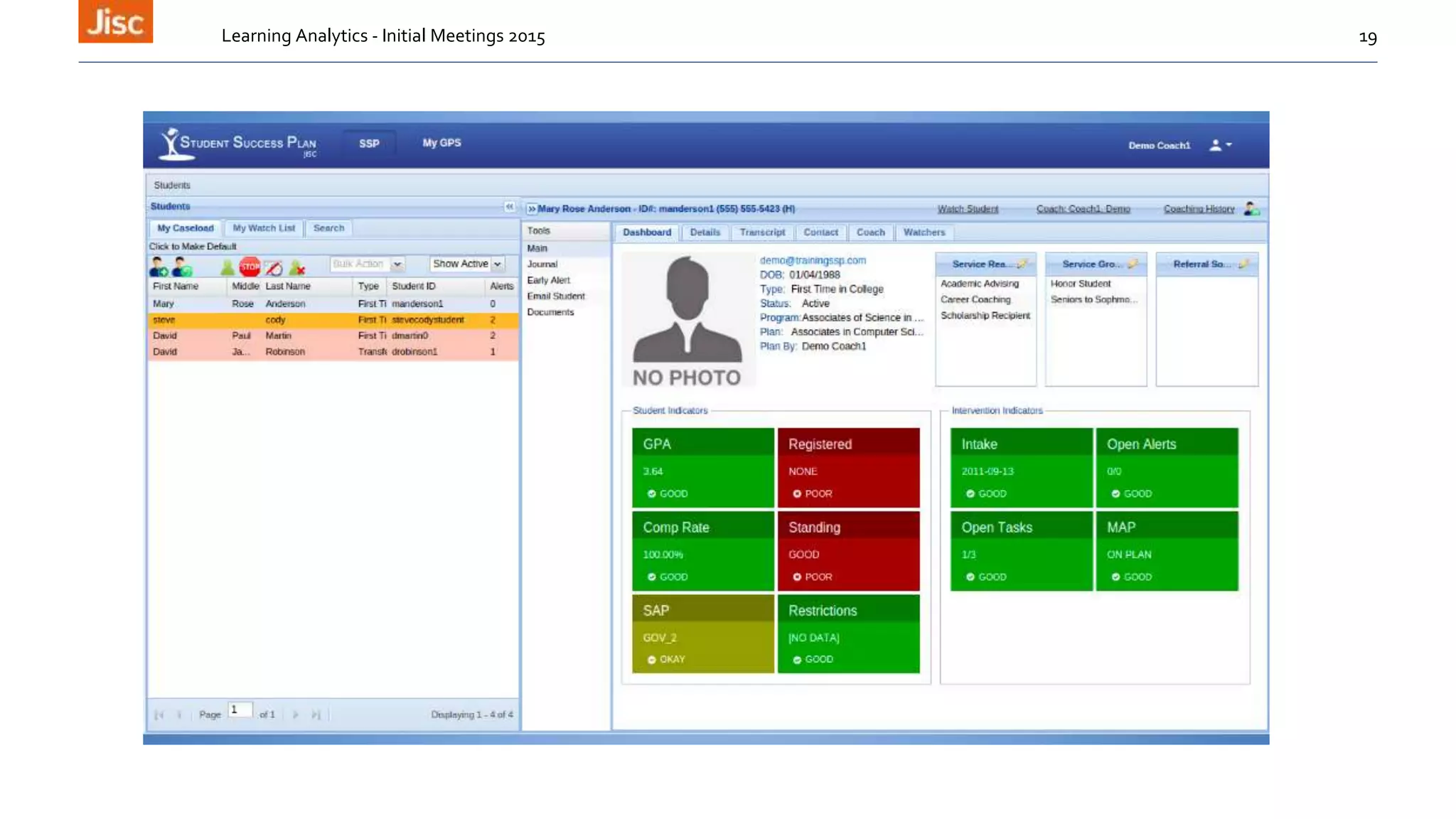The image size is (1456, 819).
Task: Open Documents in Tools list
Action: click(567, 312)
